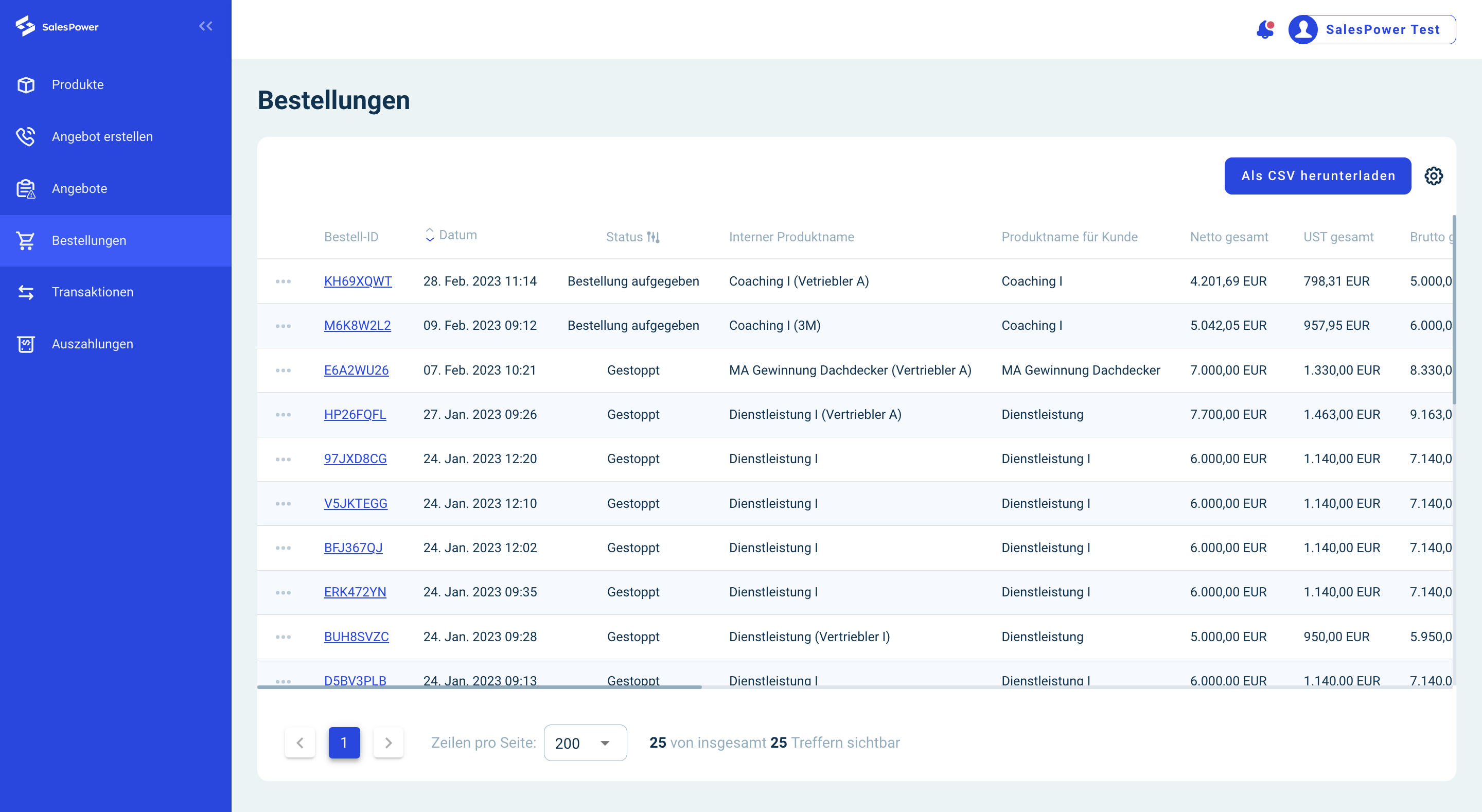Open Angebot erstellen menu item
This screenshot has height=812, width=1482.
[x=116, y=136]
